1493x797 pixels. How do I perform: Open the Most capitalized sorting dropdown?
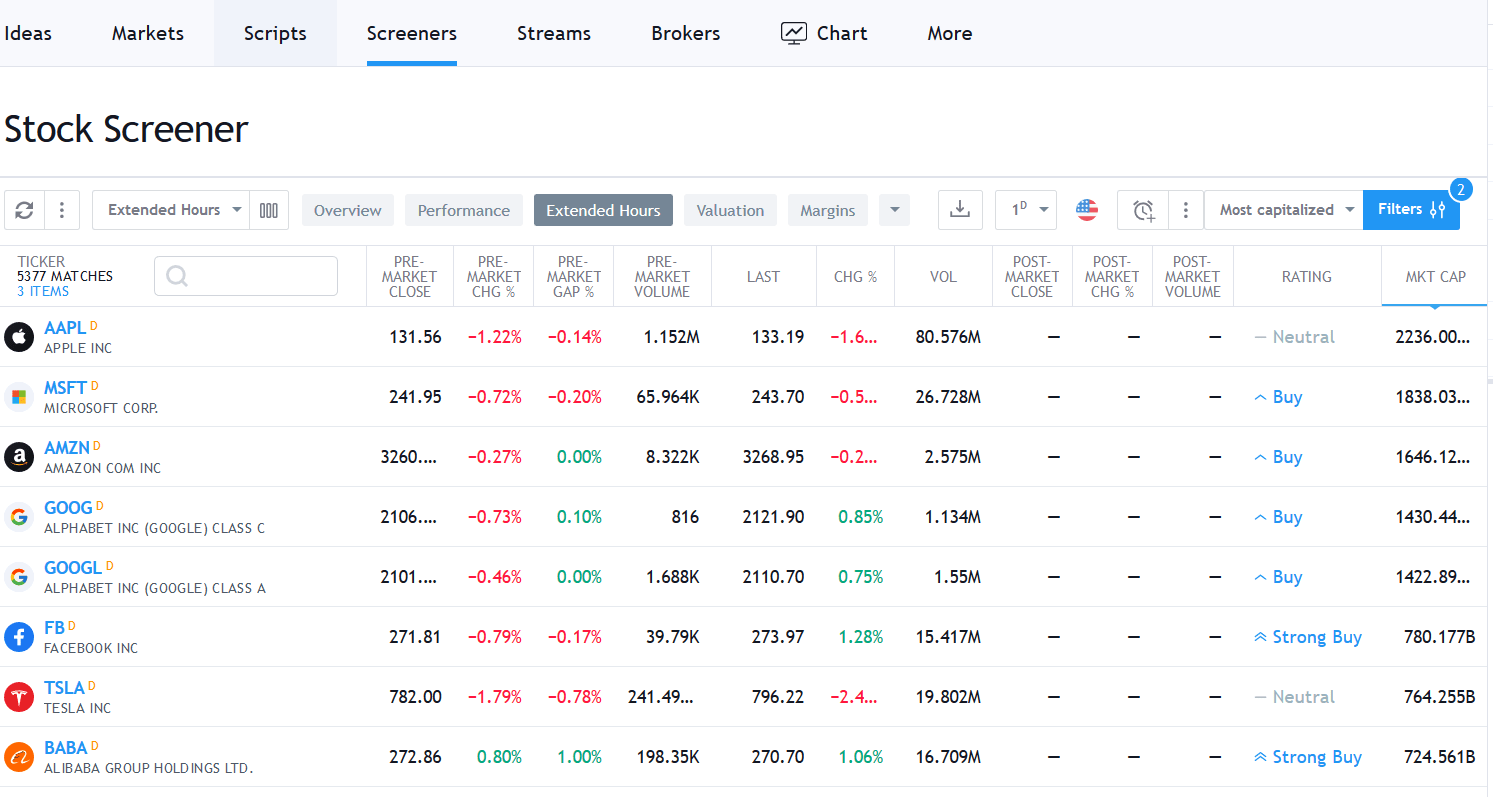click(1283, 209)
